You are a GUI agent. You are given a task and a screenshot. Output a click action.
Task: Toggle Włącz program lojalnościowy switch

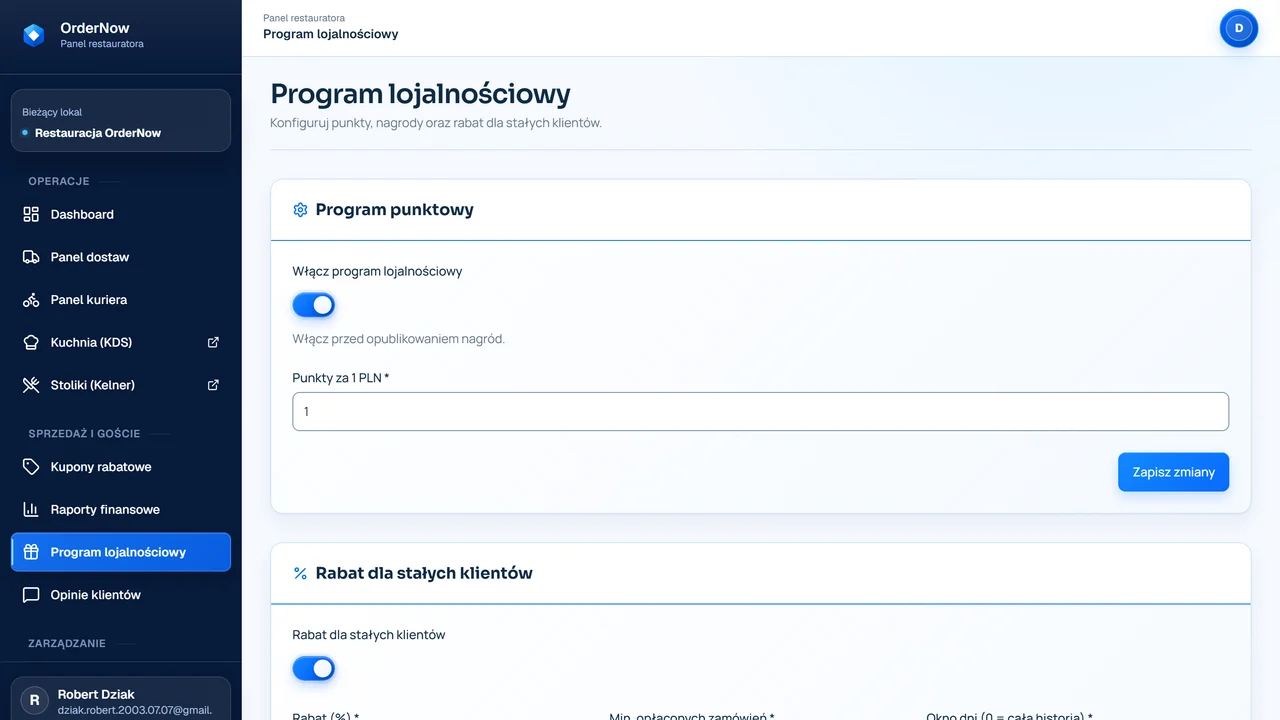point(313,305)
